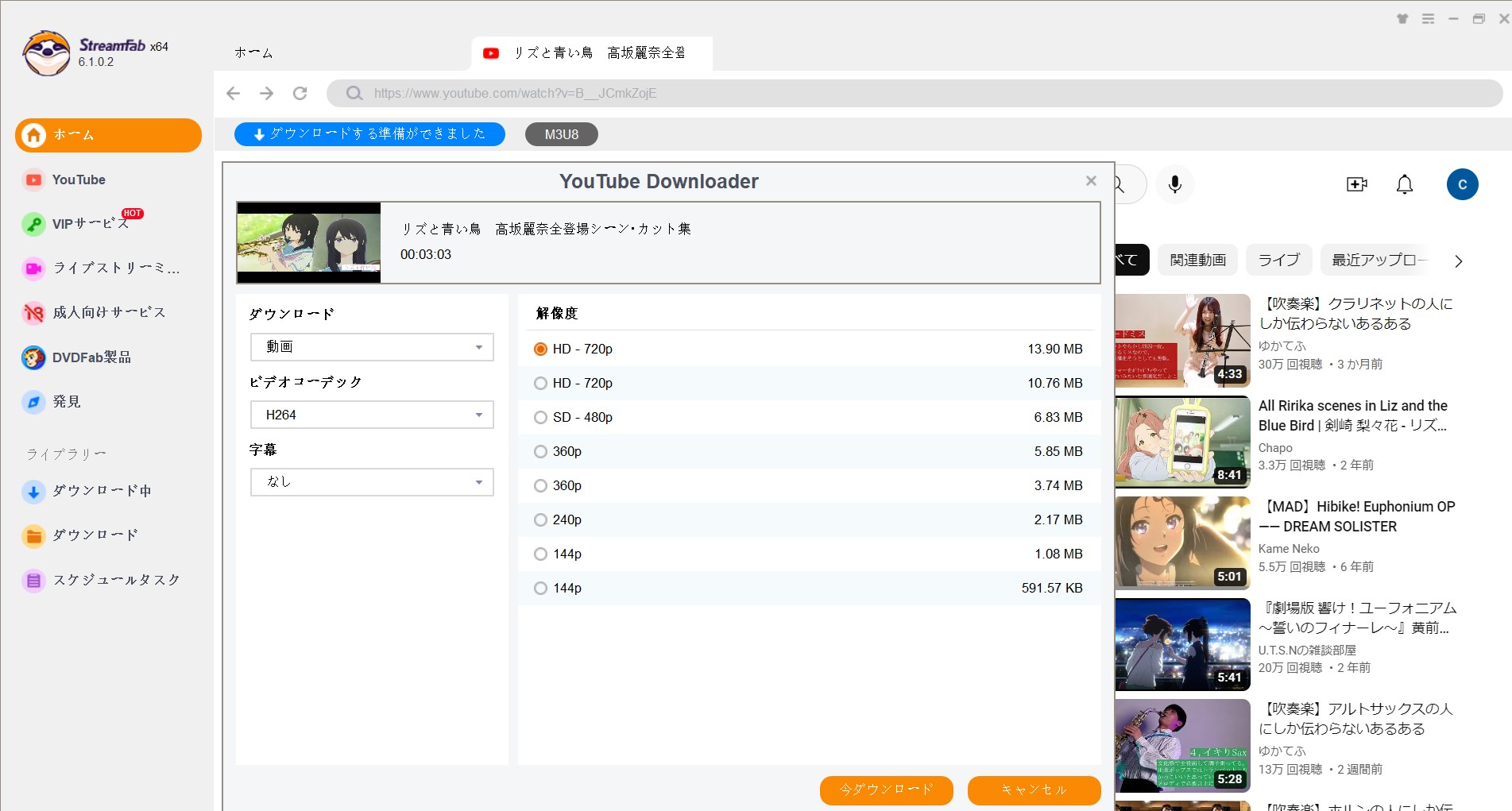1512x811 pixels.
Task: Click the Kame Neko channel name
Action: pos(1289,549)
